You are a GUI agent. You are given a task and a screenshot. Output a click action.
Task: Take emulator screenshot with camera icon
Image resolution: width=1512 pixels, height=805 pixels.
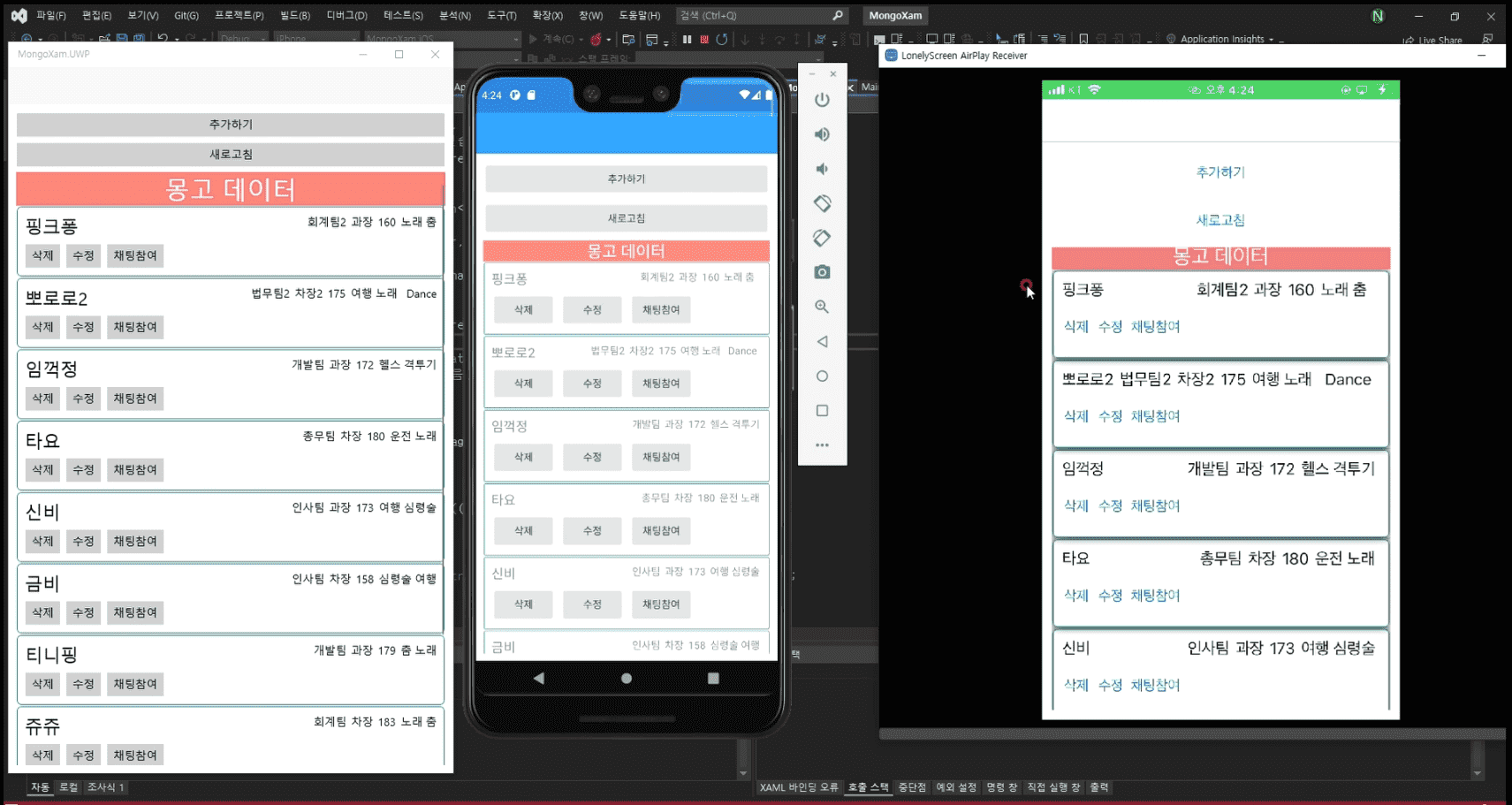(x=822, y=272)
